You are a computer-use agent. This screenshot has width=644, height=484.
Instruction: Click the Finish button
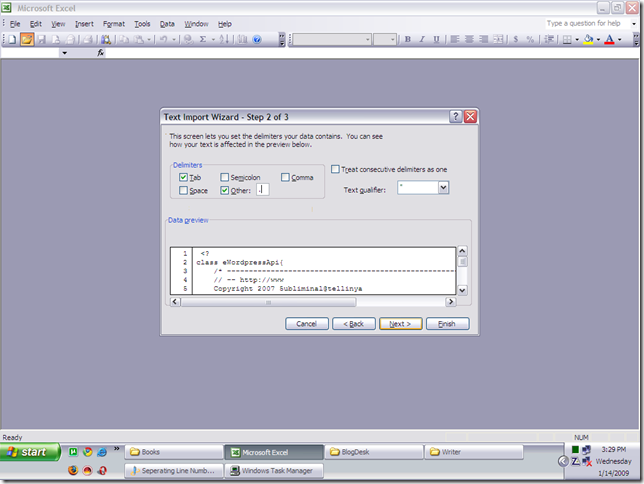click(x=447, y=324)
